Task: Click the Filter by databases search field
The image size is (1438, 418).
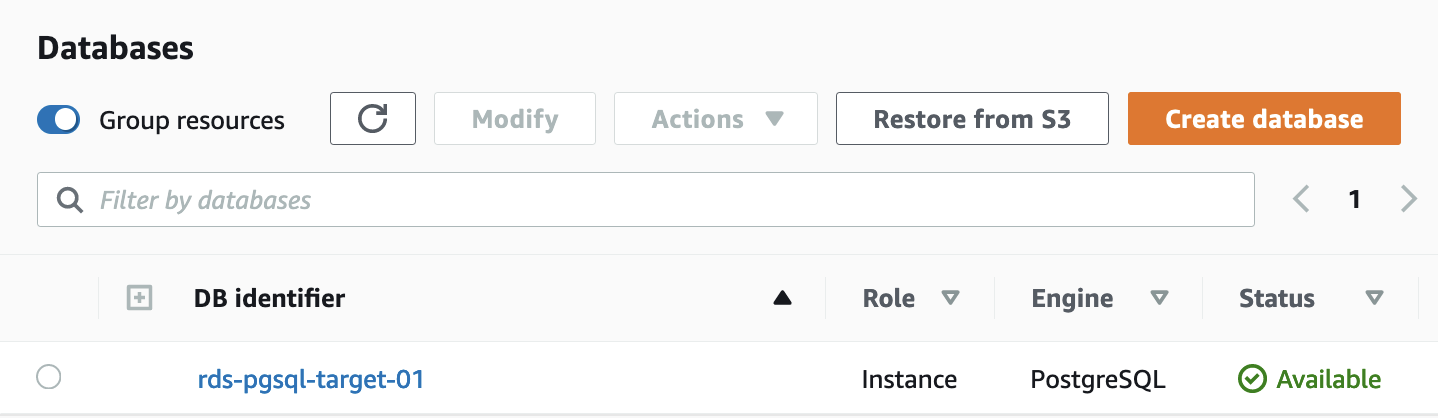Action: pos(660,200)
